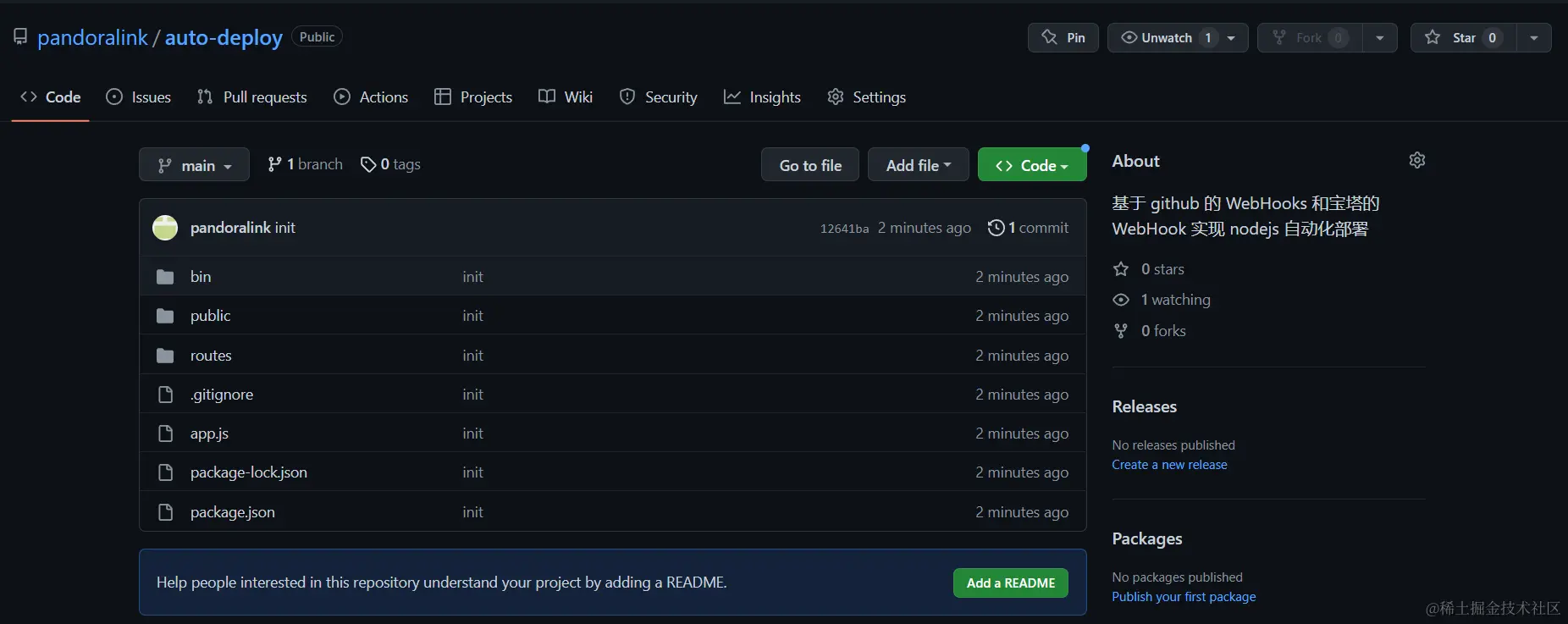
Task: Click Add a README button
Action: tap(1011, 583)
